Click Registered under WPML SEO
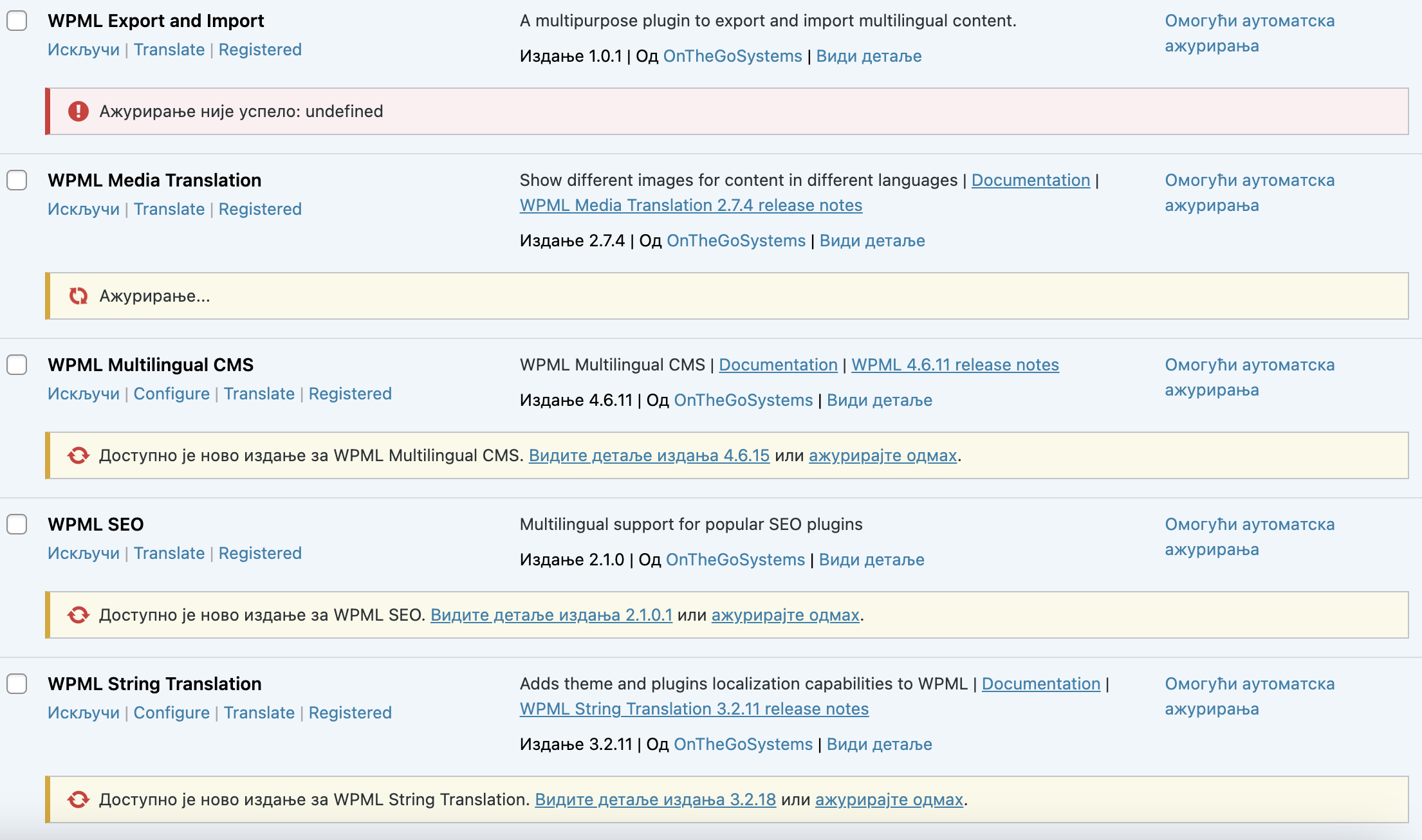 pos(260,553)
